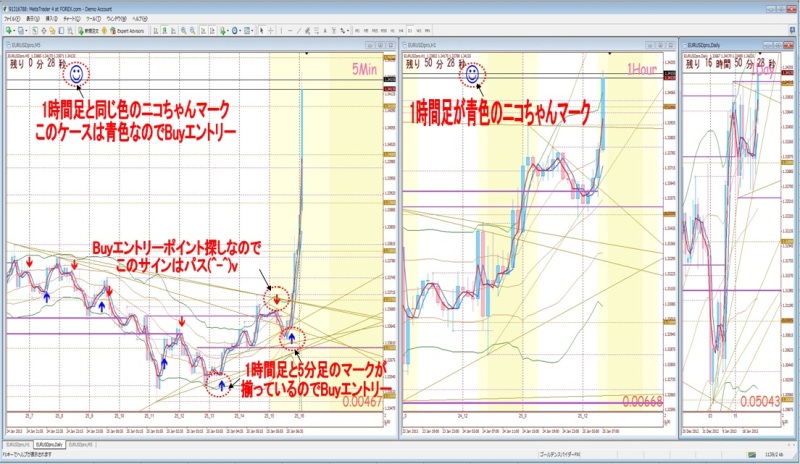Switch to EURUSDpro,H1 bottom tab

17,445
